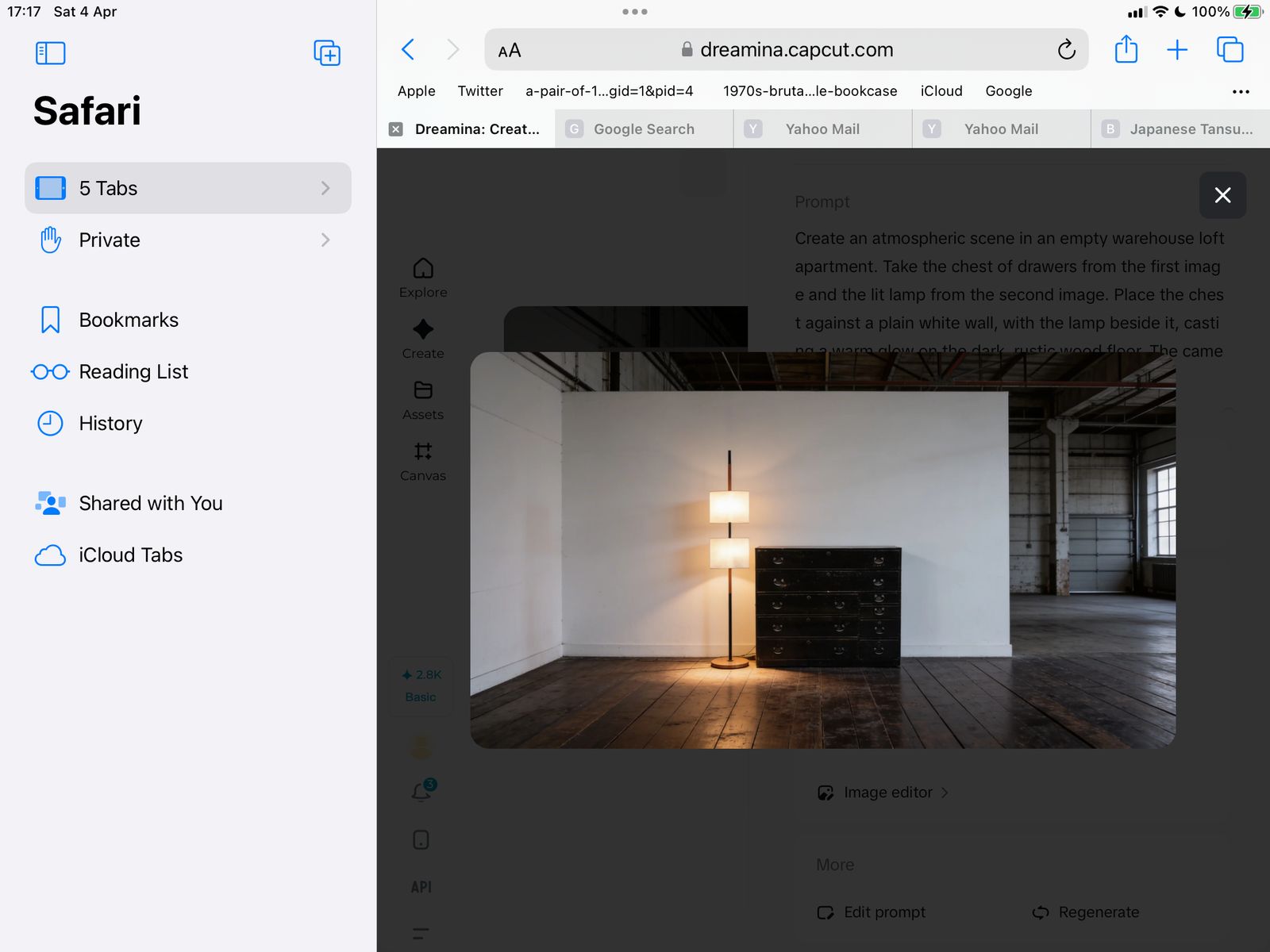Open the 2.8K Basic credits badge
Image resolution: width=1270 pixels, height=952 pixels.
[421, 686]
